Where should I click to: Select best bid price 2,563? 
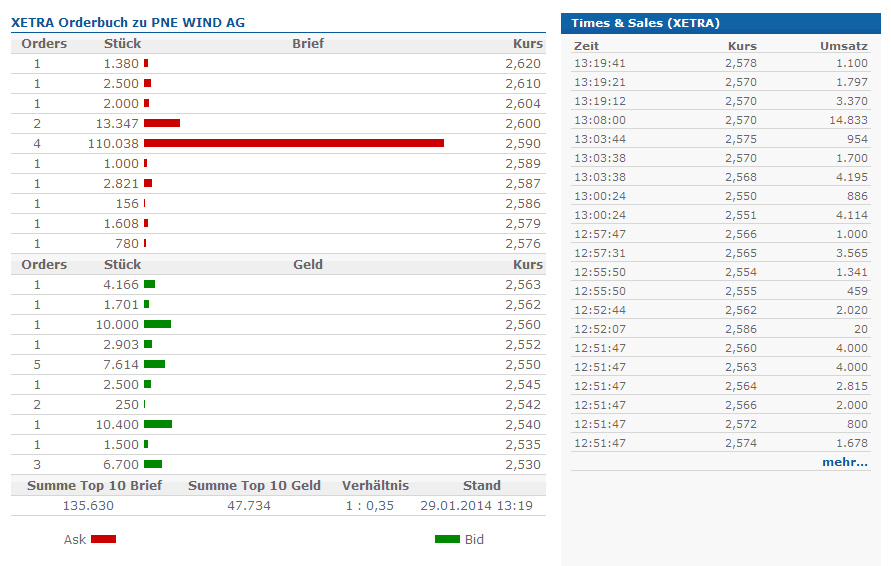point(523,285)
